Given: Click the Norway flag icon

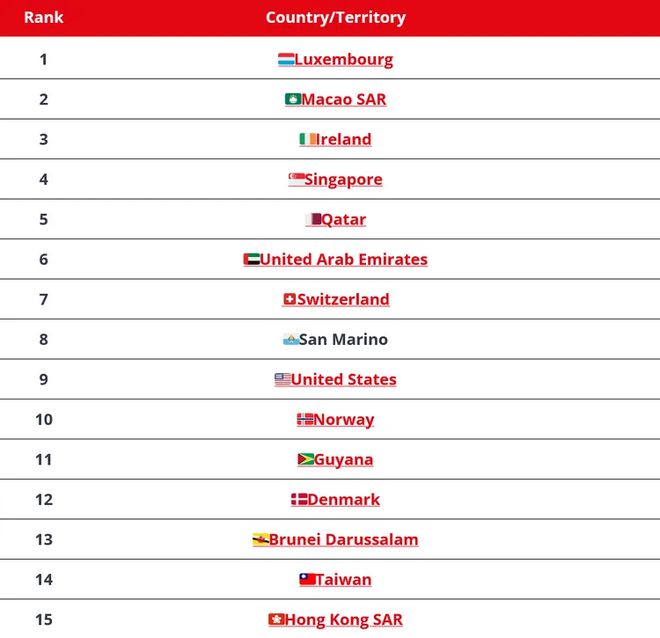Looking at the screenshot, I should coord(305,420).
